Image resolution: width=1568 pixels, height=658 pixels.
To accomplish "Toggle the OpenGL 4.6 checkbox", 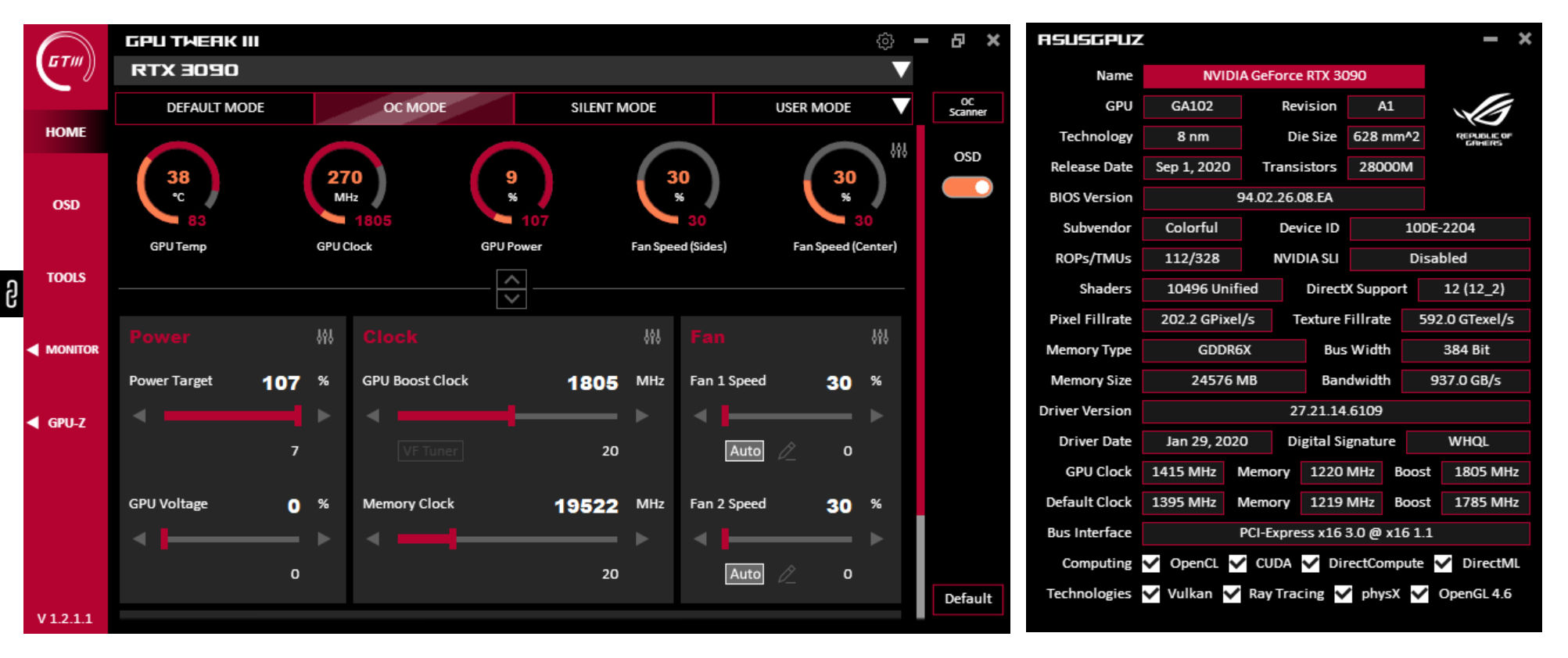I will tap(1419, 594).
